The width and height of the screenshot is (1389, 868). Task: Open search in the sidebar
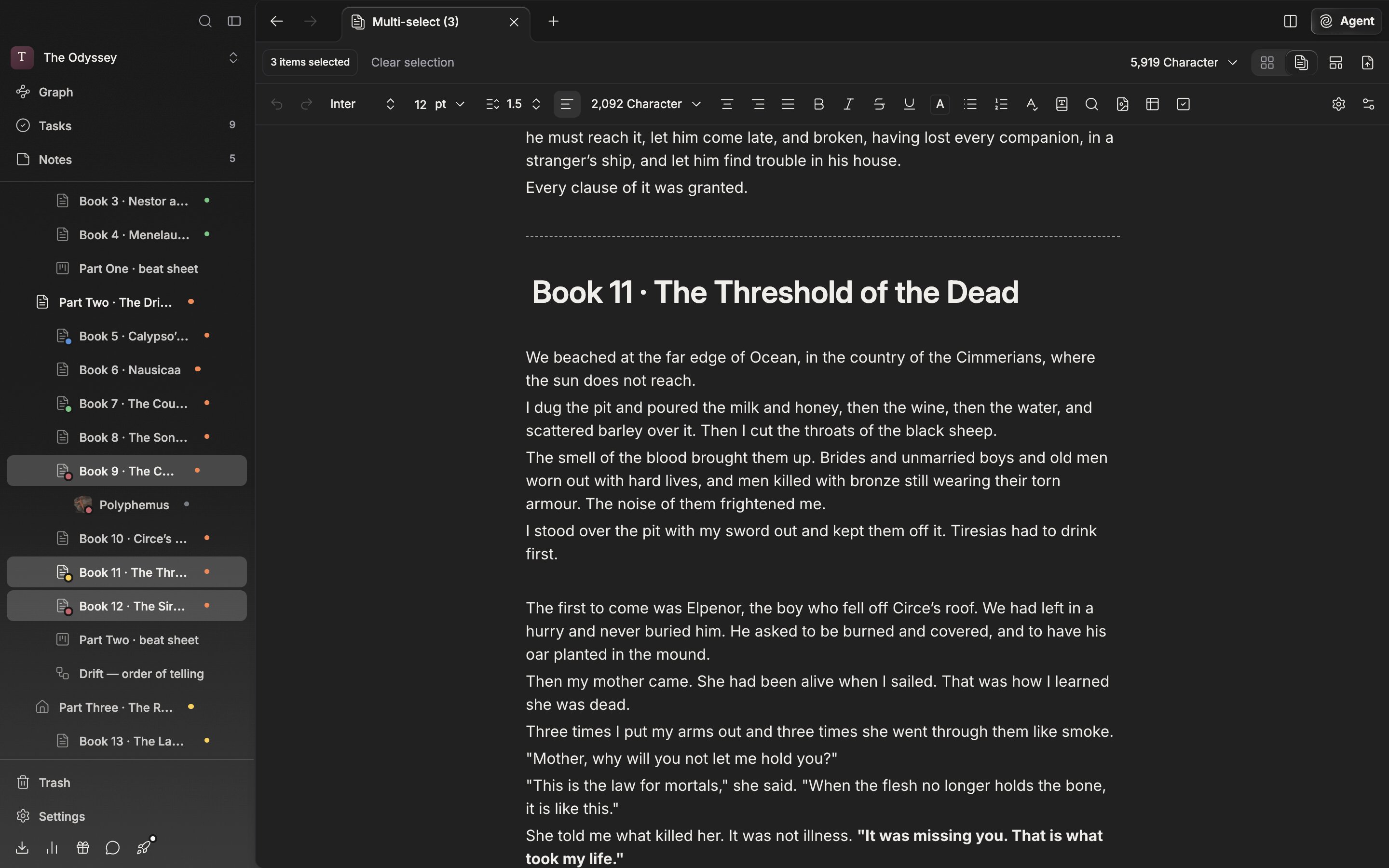(205, 21)
